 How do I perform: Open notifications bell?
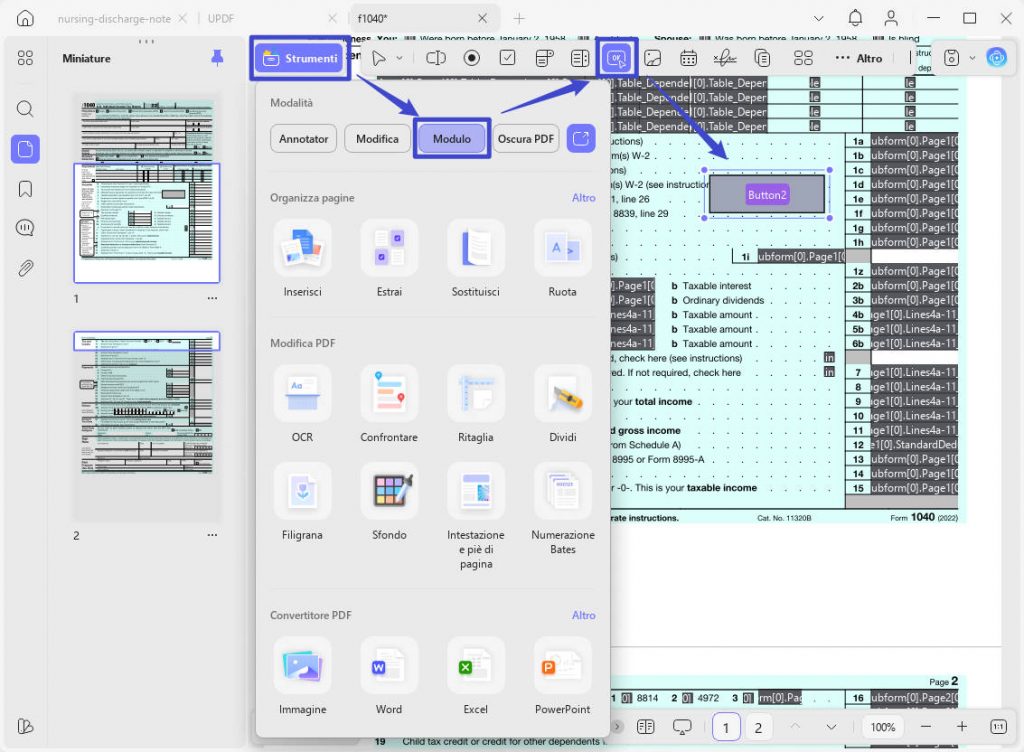click(855, 18)
